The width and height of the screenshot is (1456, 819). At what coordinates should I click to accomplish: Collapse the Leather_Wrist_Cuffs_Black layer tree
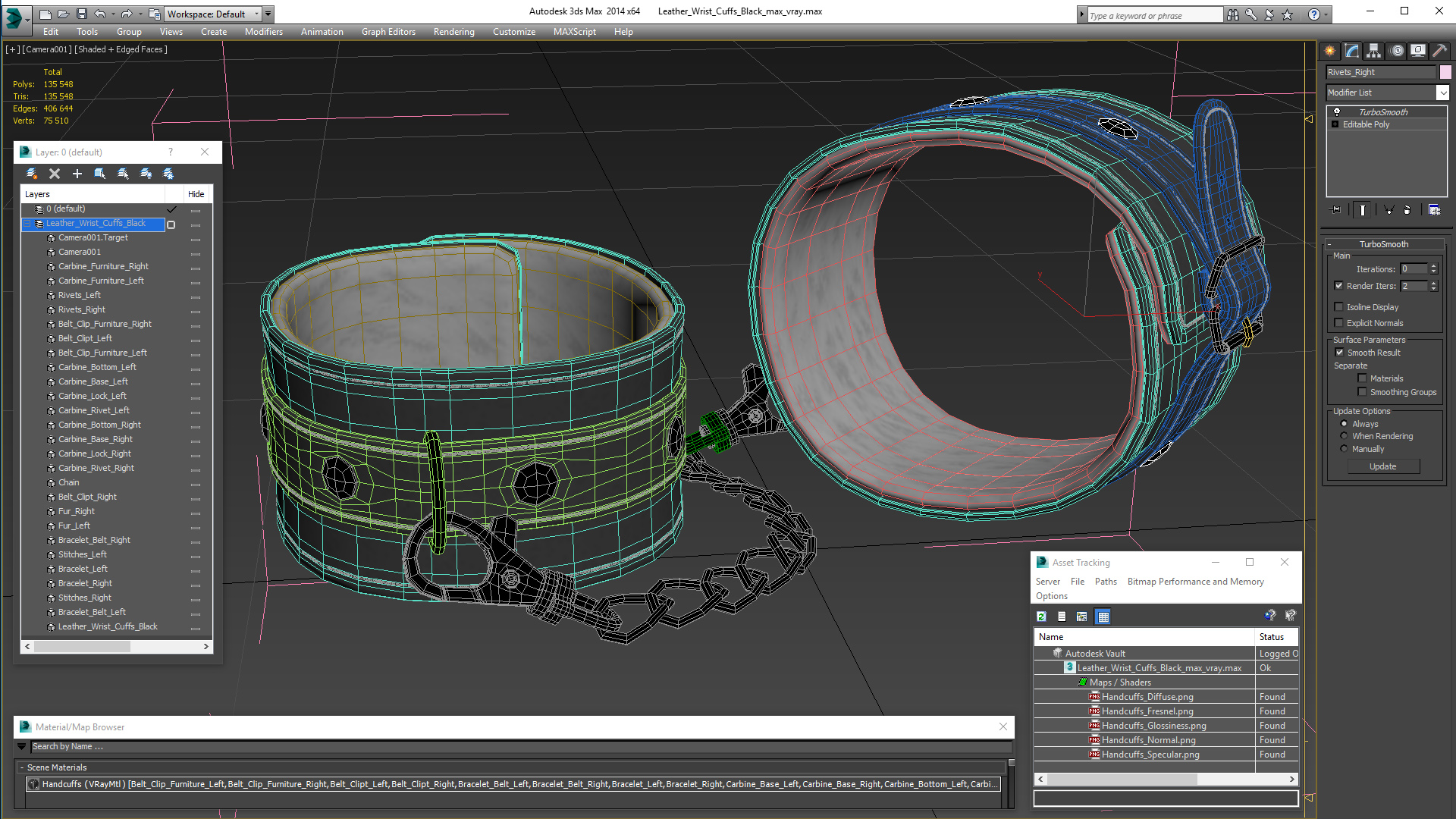(x=28, y=224)
